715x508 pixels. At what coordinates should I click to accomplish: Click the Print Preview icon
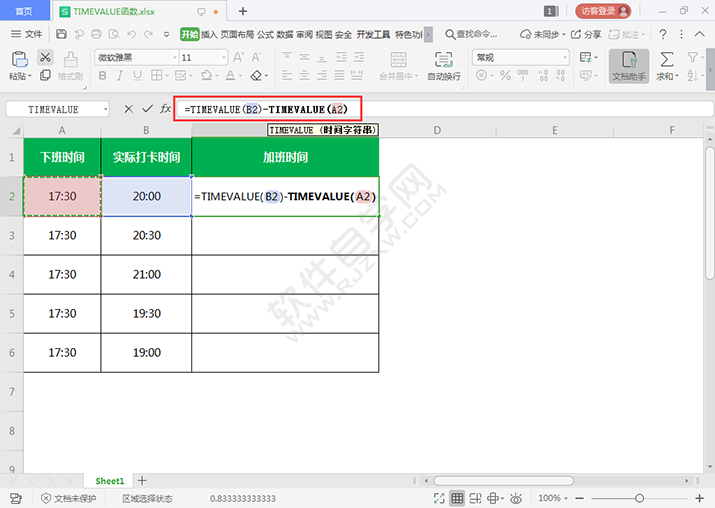click(x=114, y=34)
